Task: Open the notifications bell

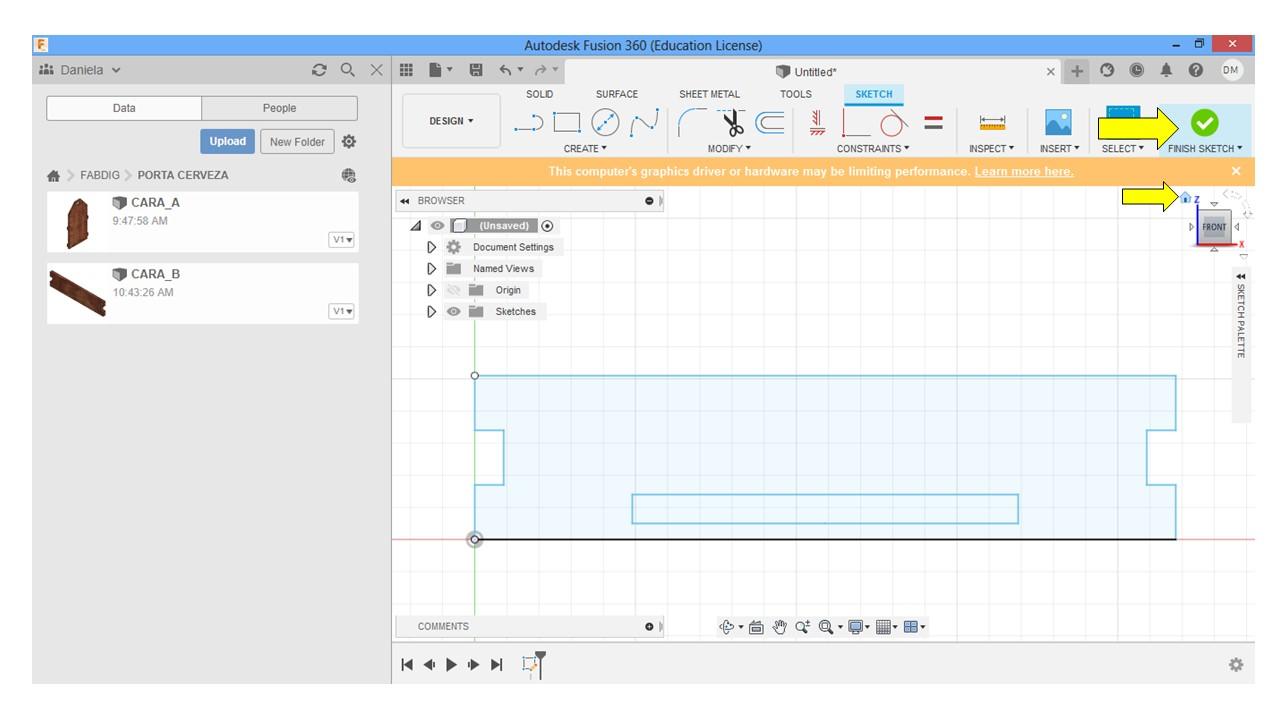Action: click(1166, 70)
